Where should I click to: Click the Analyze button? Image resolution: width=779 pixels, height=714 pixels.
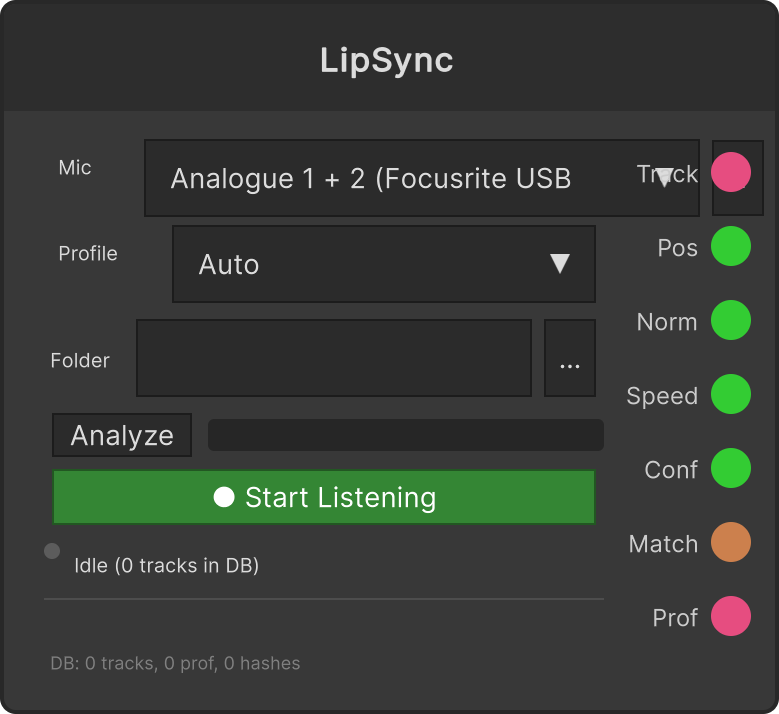pyautogui.click(x=122, y=435)
